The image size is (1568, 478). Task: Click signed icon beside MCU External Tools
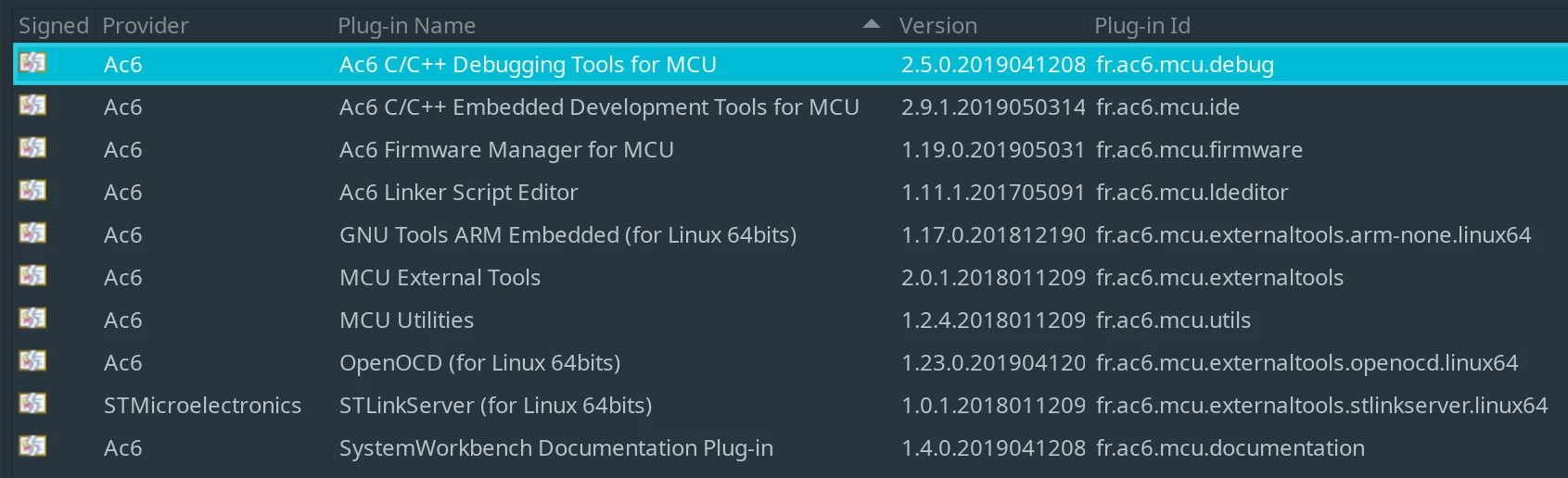click(32, 276)
